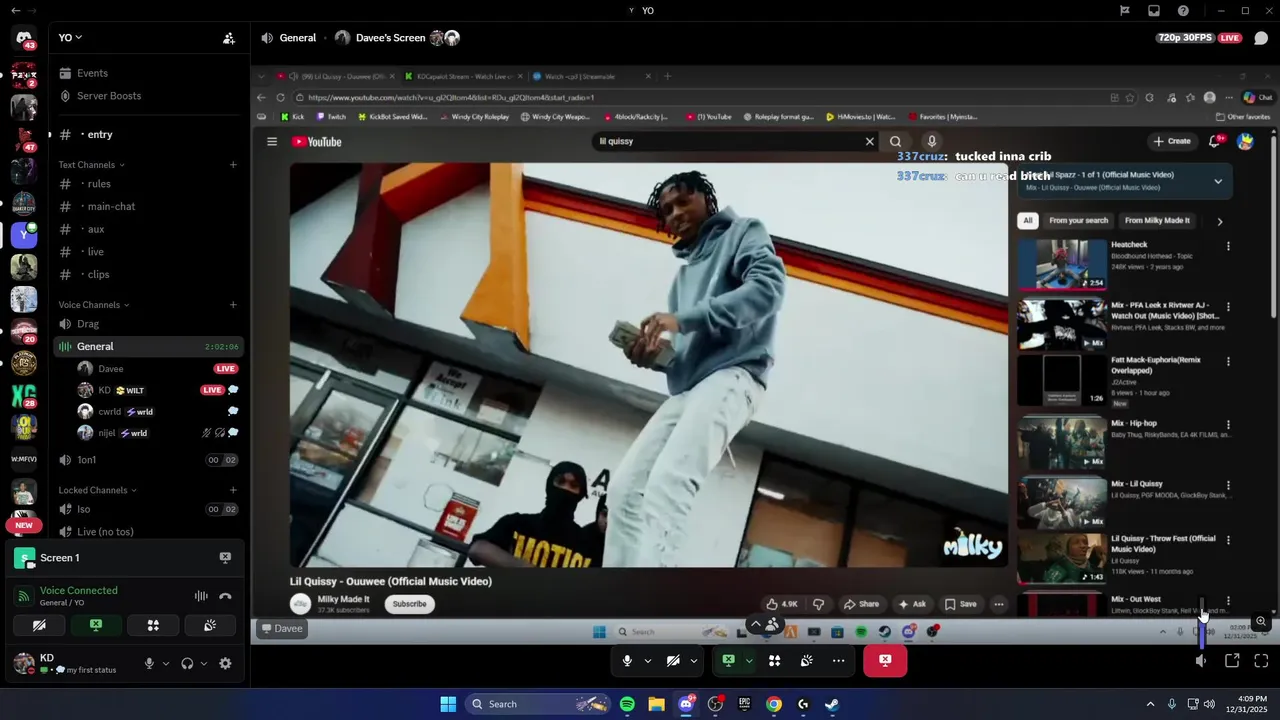Enter fullscreen for the stream

1261,661
